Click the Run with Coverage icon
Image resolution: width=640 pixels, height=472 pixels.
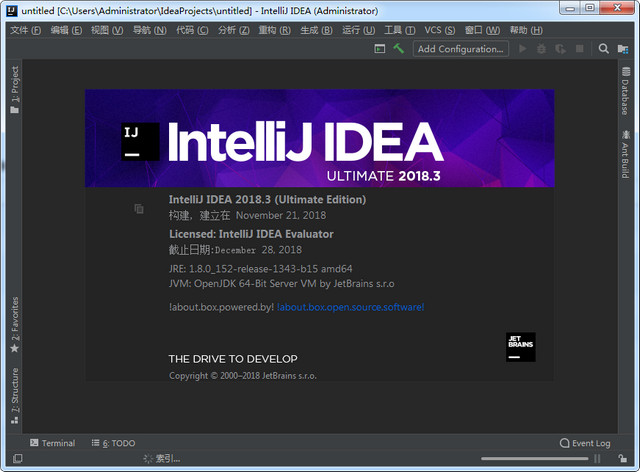[559, 48]
